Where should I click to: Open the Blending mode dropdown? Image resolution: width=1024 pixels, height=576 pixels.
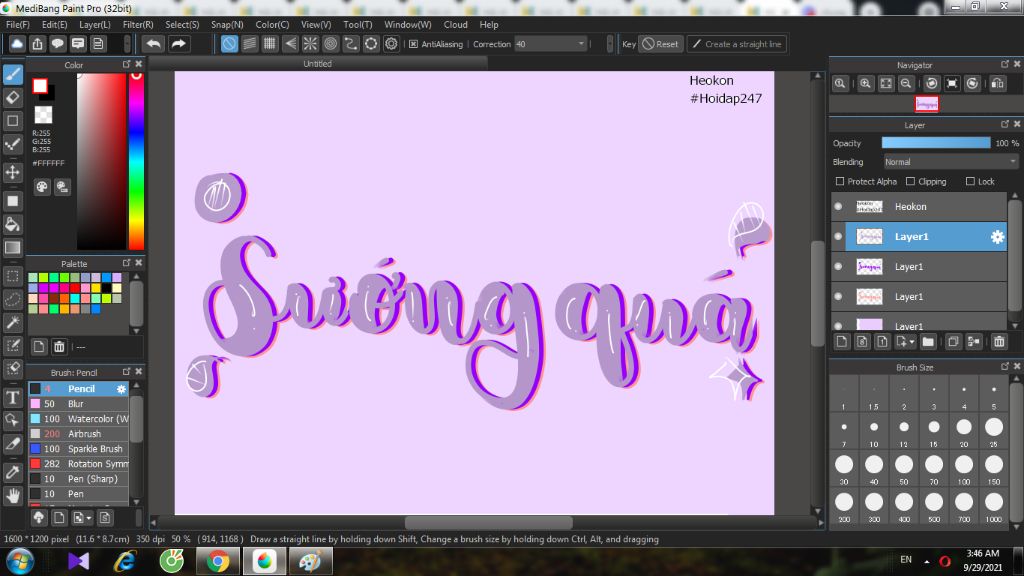(950, 162)
